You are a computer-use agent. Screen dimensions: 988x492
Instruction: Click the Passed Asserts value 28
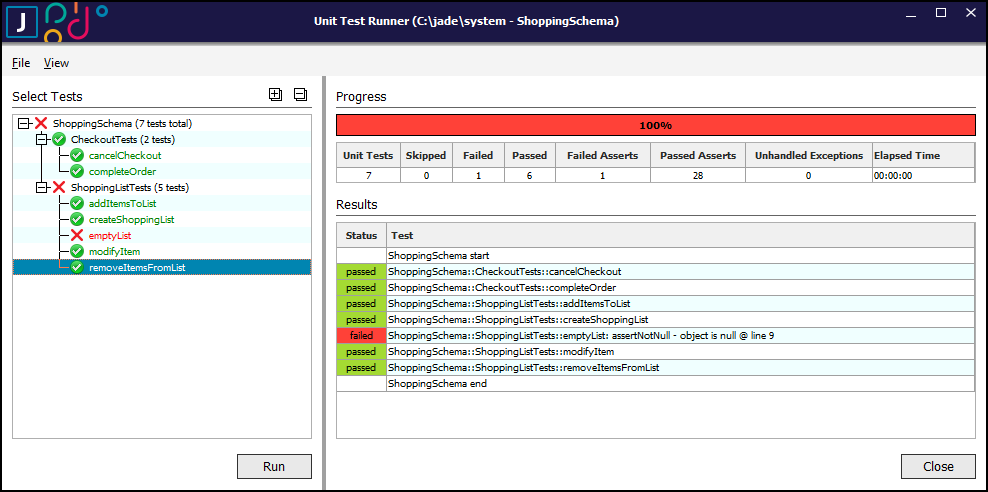coord(698,176)
